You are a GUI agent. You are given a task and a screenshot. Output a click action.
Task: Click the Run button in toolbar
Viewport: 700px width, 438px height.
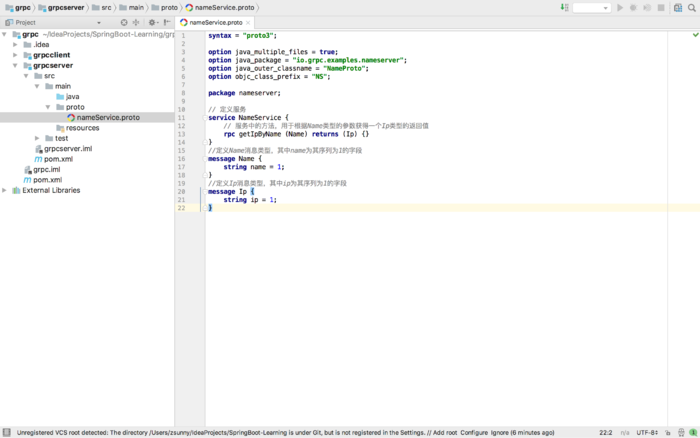tap(620, 7)
